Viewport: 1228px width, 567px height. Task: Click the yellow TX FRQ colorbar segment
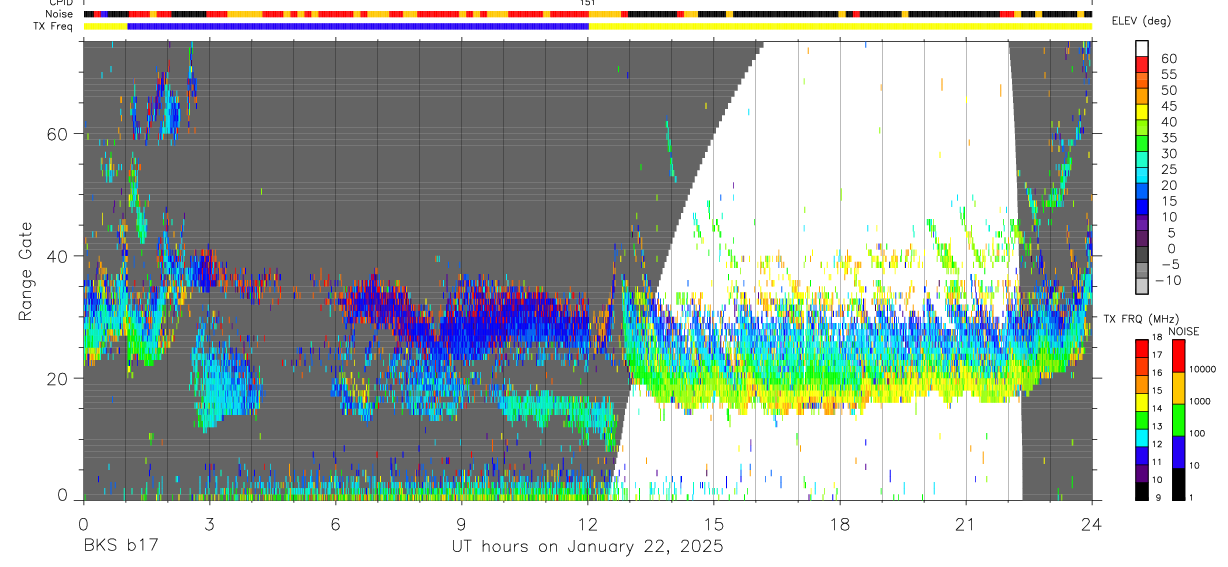(1142, 401)
